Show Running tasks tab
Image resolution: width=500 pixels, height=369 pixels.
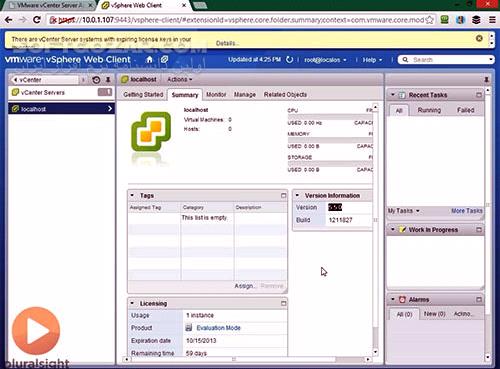pyautogui.click(x=429, y=110)
